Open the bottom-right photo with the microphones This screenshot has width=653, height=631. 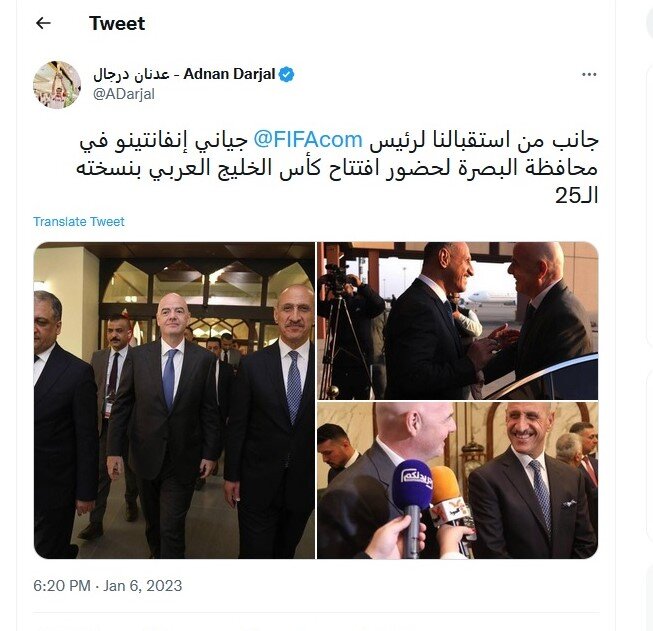pyautogui.click(x=458, y=481)
